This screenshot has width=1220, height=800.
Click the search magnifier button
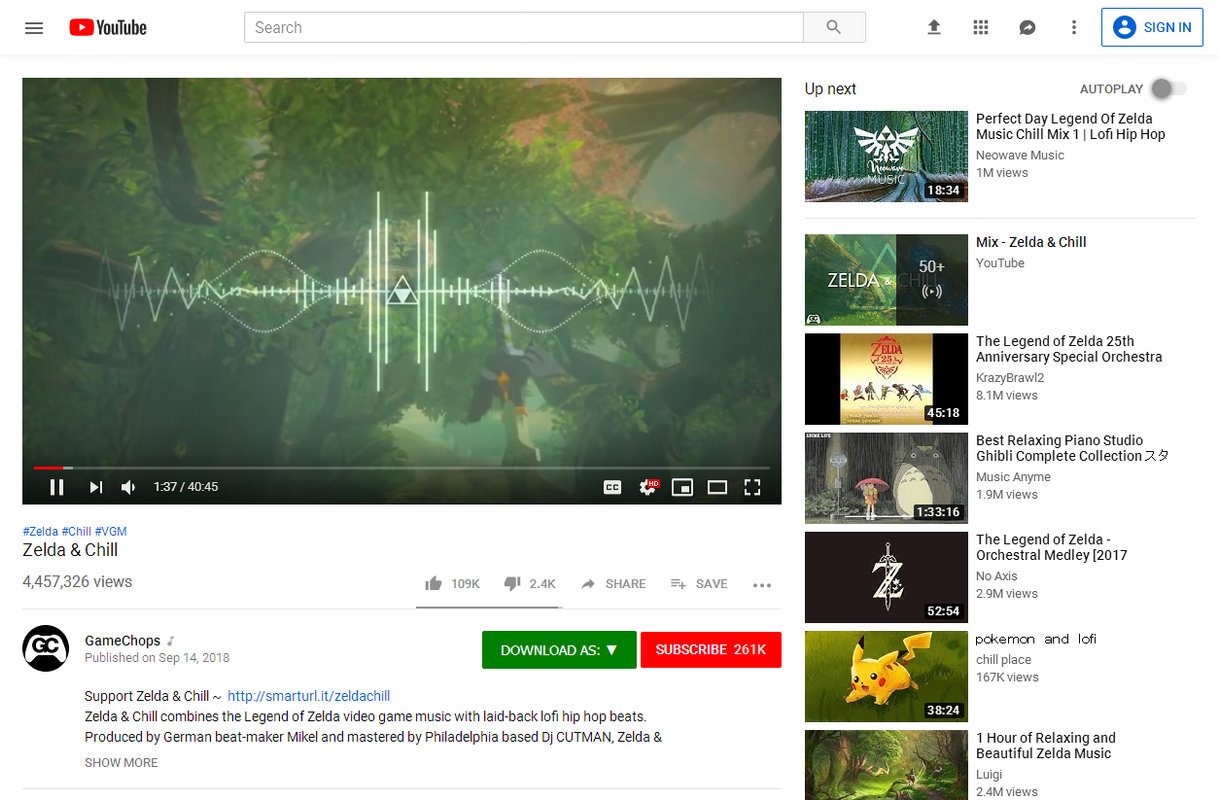[x=834, y=28]
